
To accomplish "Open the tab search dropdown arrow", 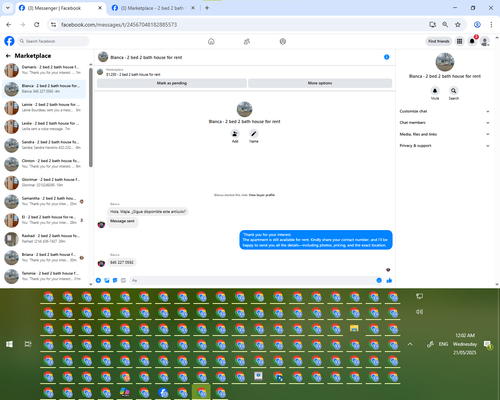I will [x=7, y=8].
